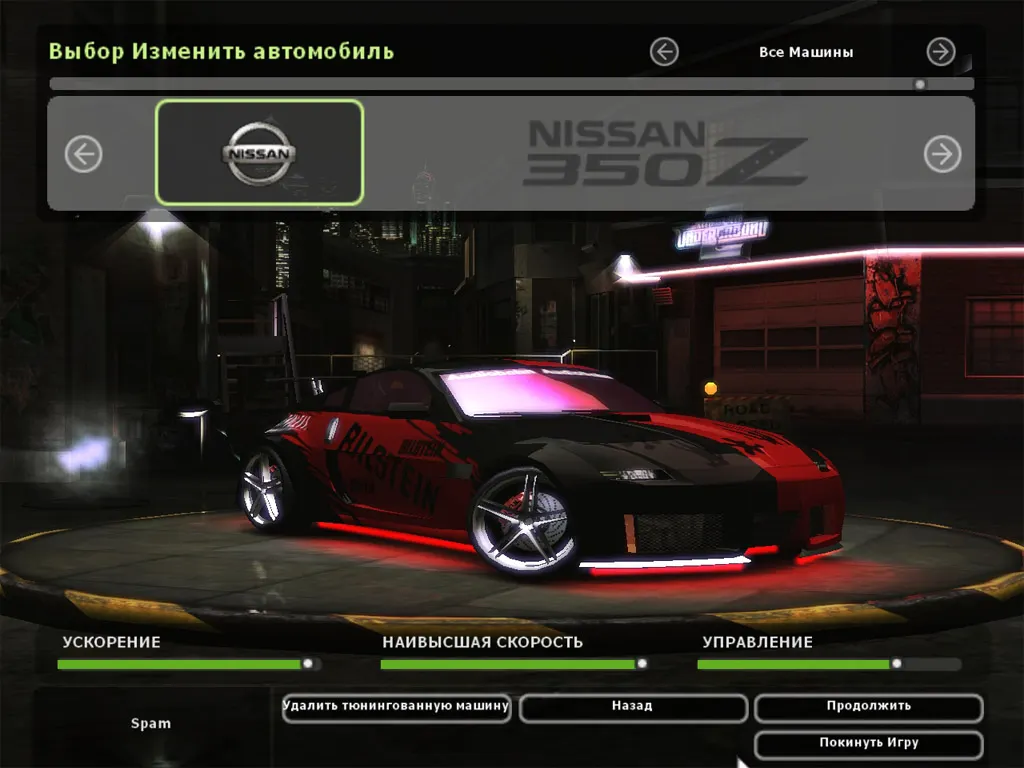Click the Назад button
This screenshot has width=1024, height=768.
coord(633,708)
